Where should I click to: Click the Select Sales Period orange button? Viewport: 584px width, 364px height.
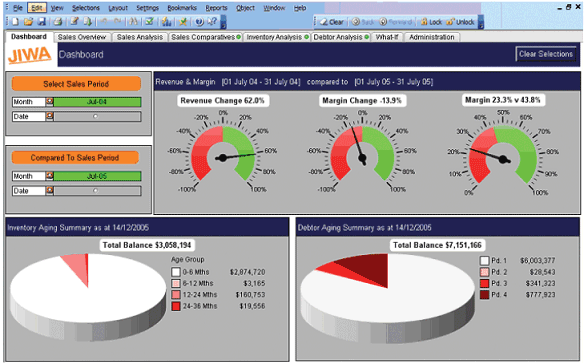pos(76,84)
